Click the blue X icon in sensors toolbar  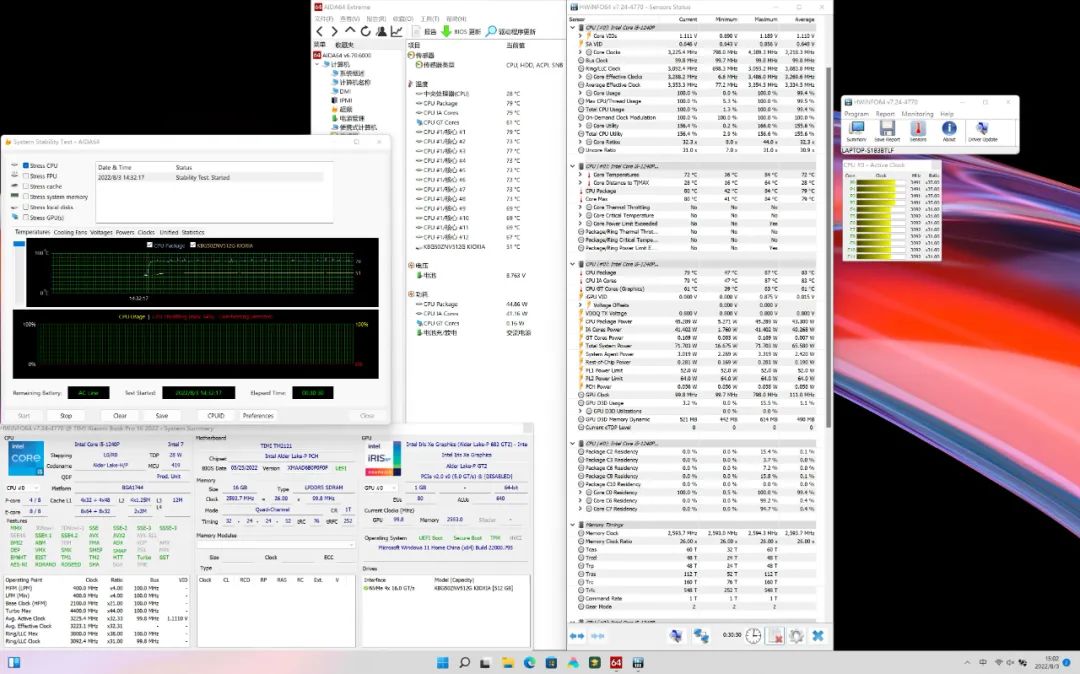817,636
